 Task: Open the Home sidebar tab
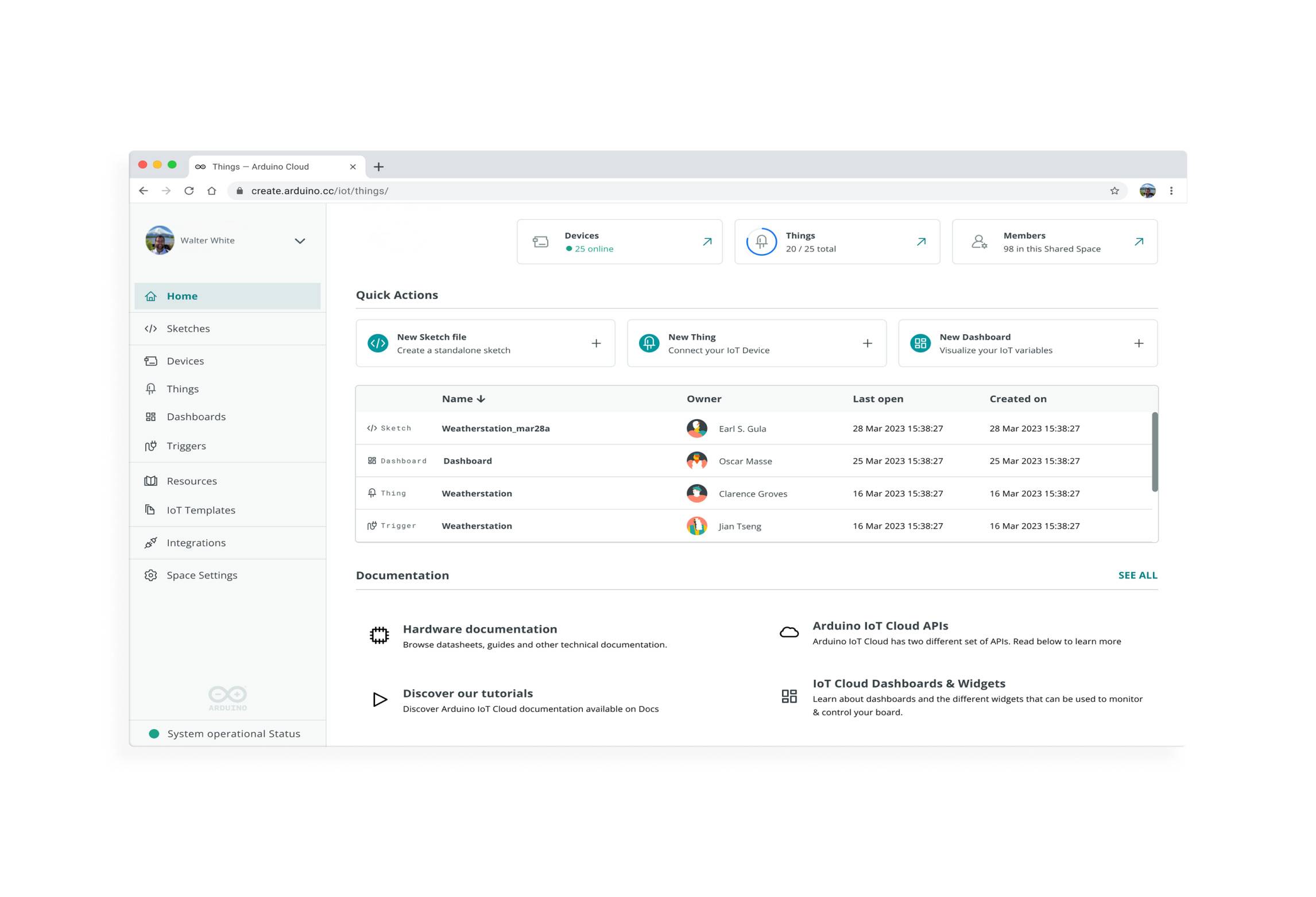tap(182, 296)
